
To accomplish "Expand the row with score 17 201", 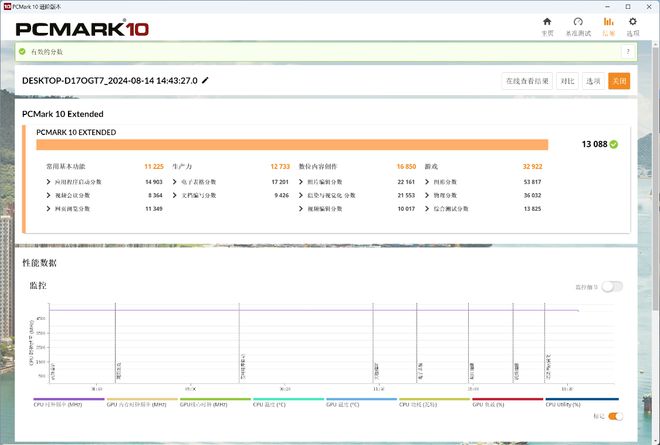I will pos(174,182).
